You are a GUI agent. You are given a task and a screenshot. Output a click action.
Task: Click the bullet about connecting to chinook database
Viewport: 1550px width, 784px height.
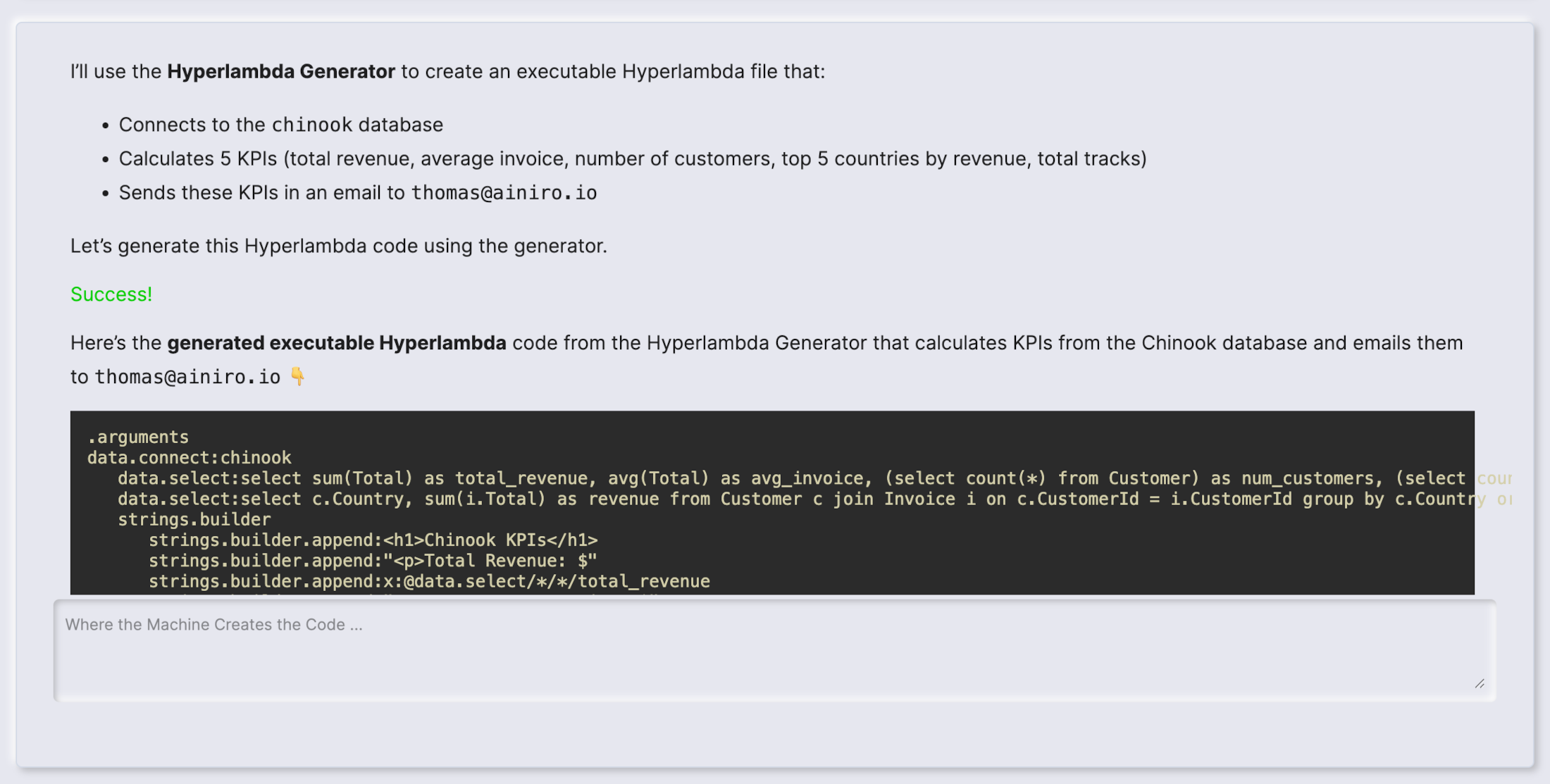click(282, 124)
